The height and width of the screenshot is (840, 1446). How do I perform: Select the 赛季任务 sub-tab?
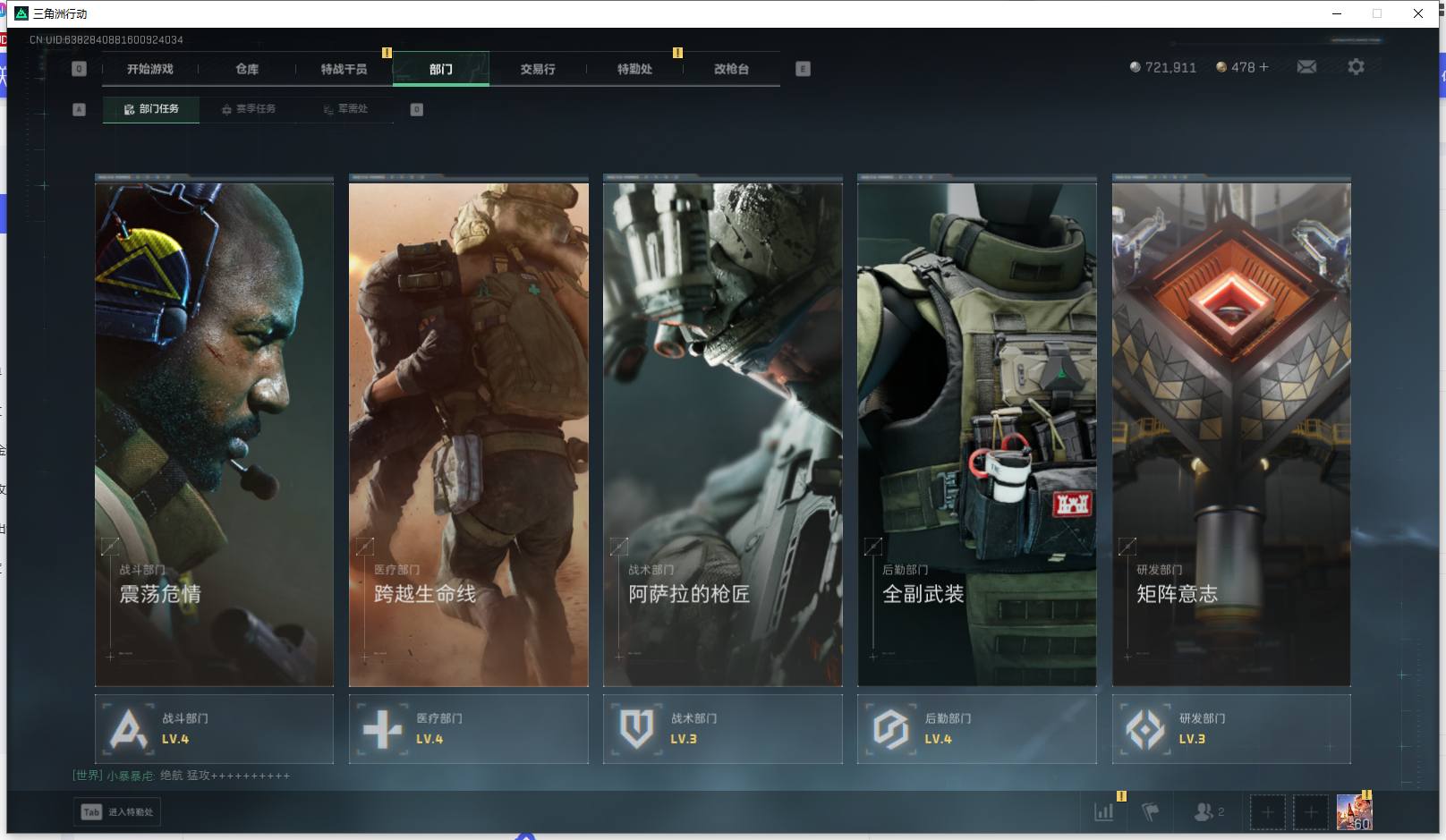click(x=249, y=109)
